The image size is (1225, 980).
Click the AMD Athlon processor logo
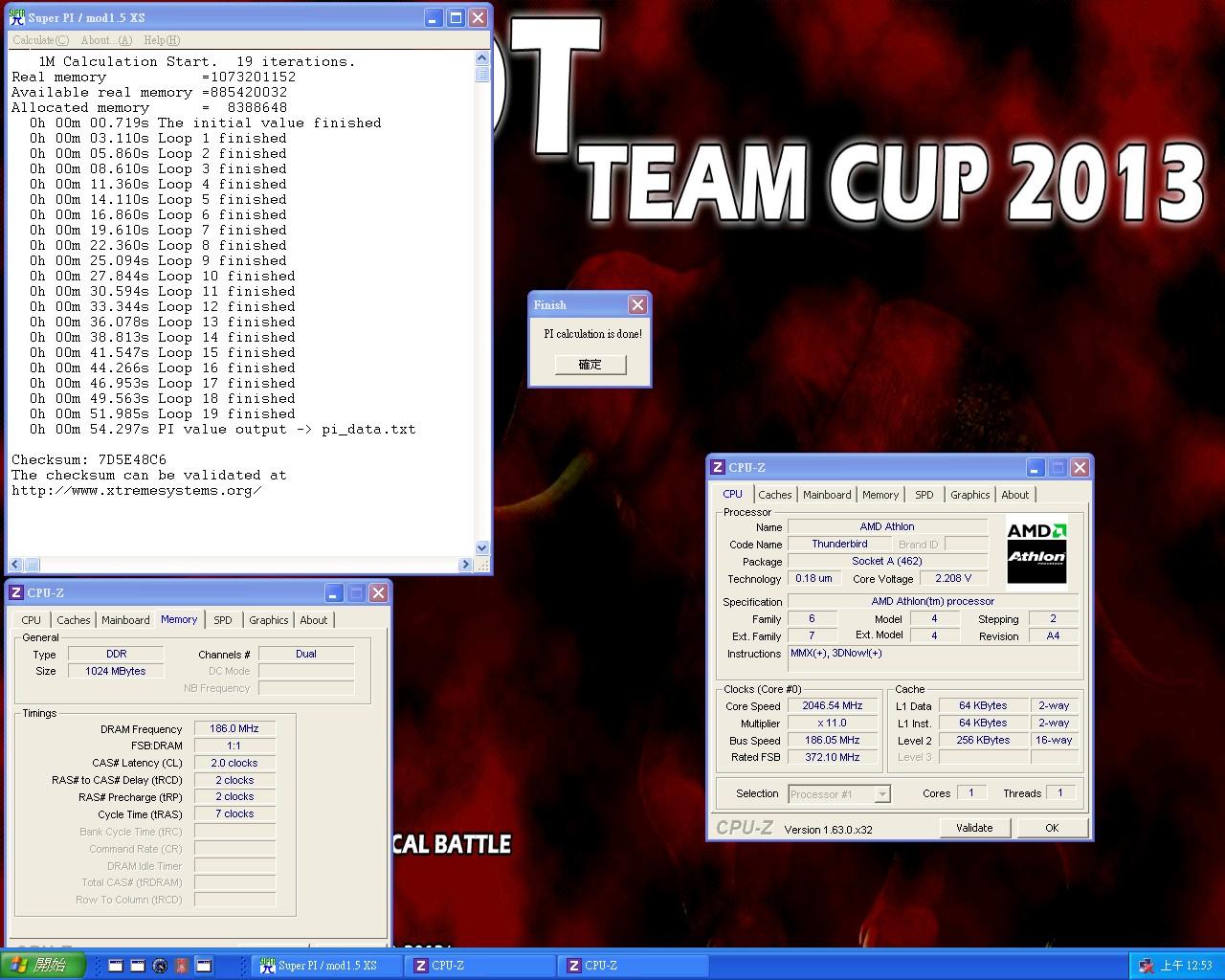click(x=1036, y=550)
